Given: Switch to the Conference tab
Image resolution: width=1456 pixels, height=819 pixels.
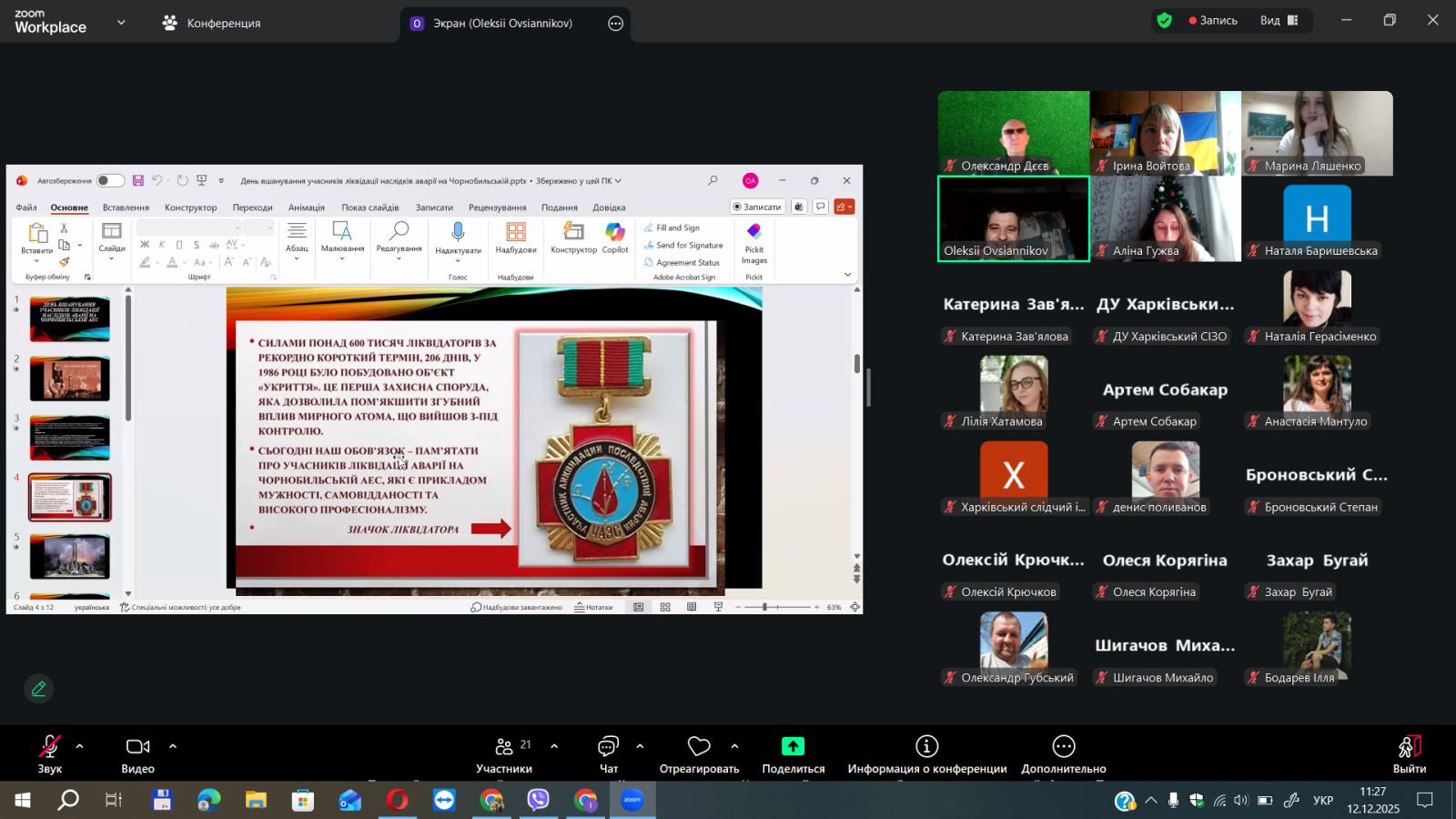Looking at the screenshot, I should [x=211, y=23].
